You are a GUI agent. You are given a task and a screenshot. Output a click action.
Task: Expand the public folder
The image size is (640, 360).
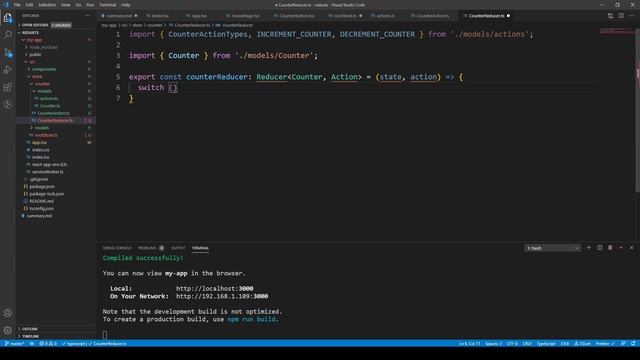tap(35, 55)
